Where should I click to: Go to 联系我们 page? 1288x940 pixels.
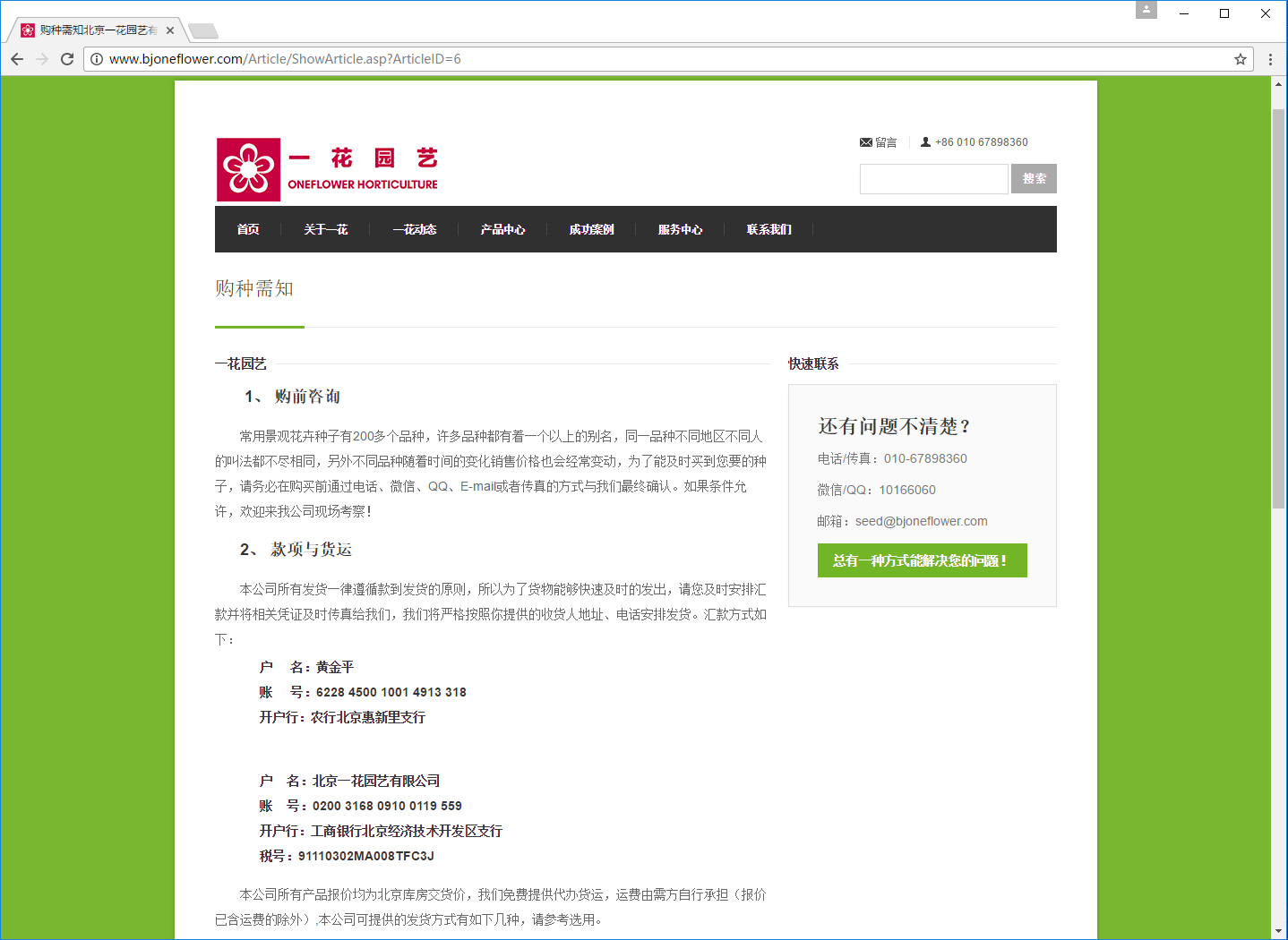[x=769, y=229]
